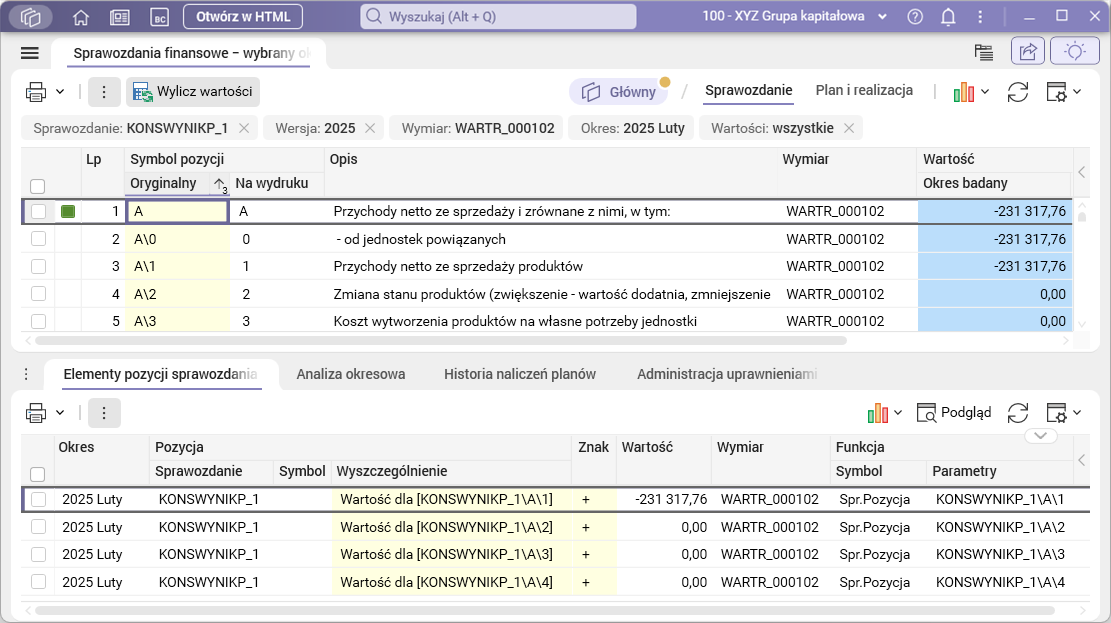The height and width of the screenshot is (623, 1111).
Task: Switch to the Plan i realizacja tab
Action: coord(864,91)
